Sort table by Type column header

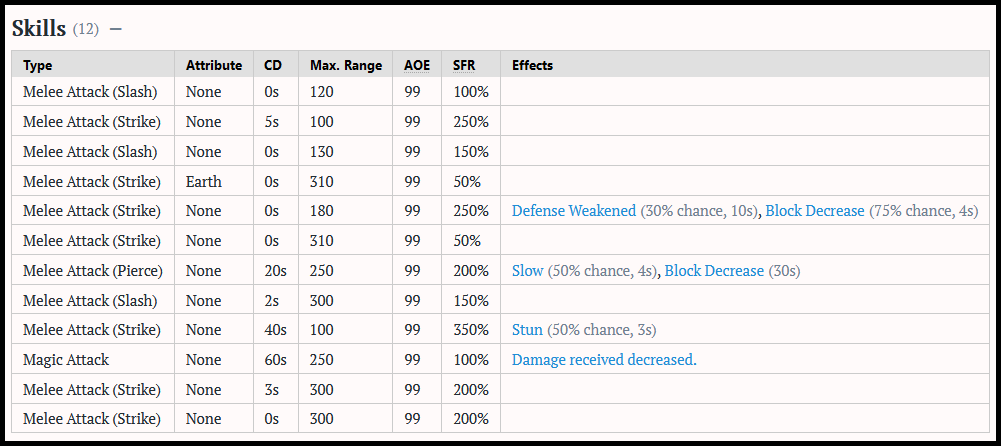(38, 65)
